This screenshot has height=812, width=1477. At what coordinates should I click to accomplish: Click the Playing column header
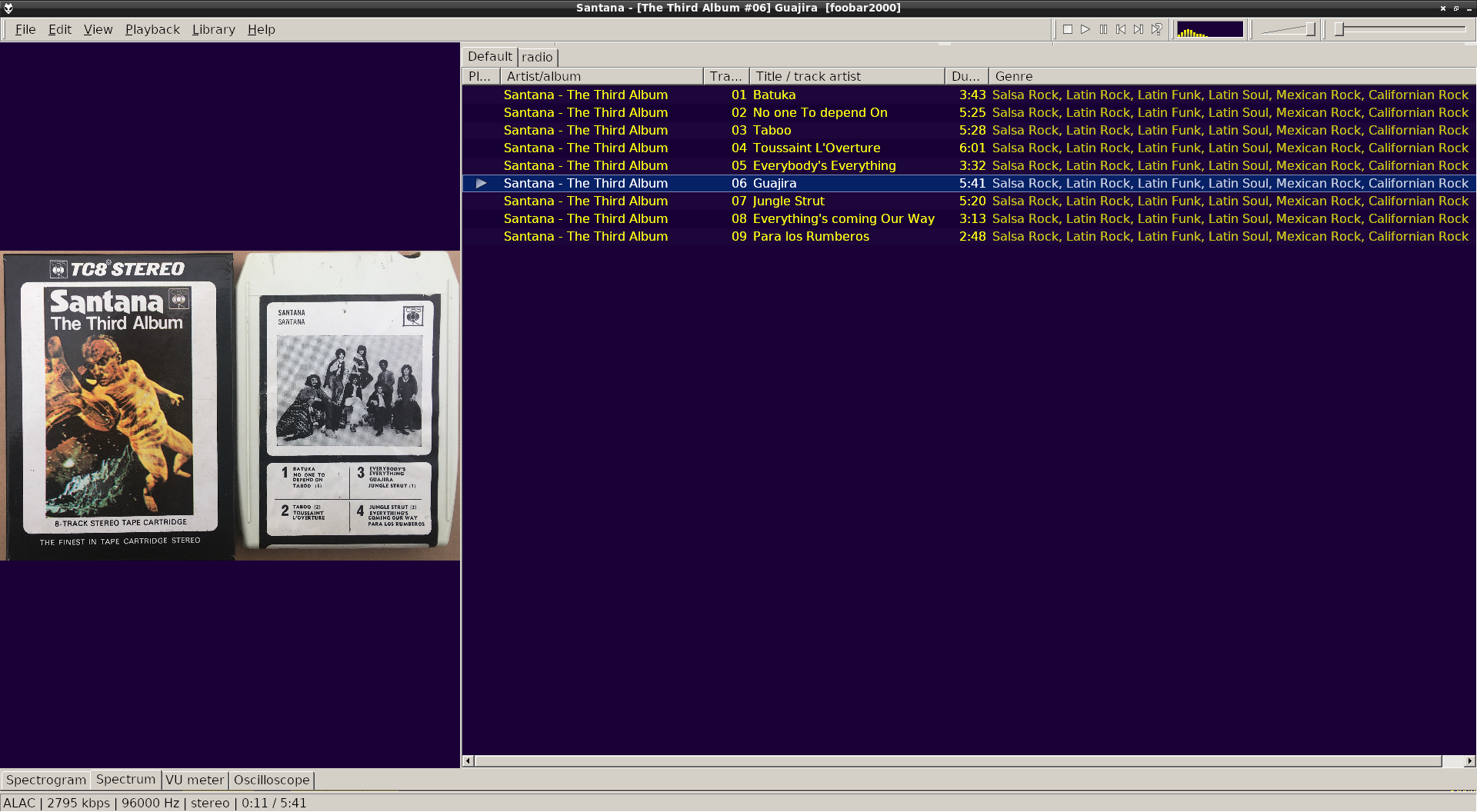[481, 76]
